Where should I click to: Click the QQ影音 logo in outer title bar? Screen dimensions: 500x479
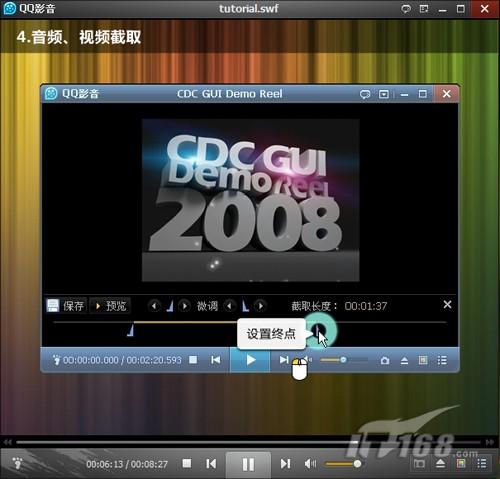pos(10,8)
